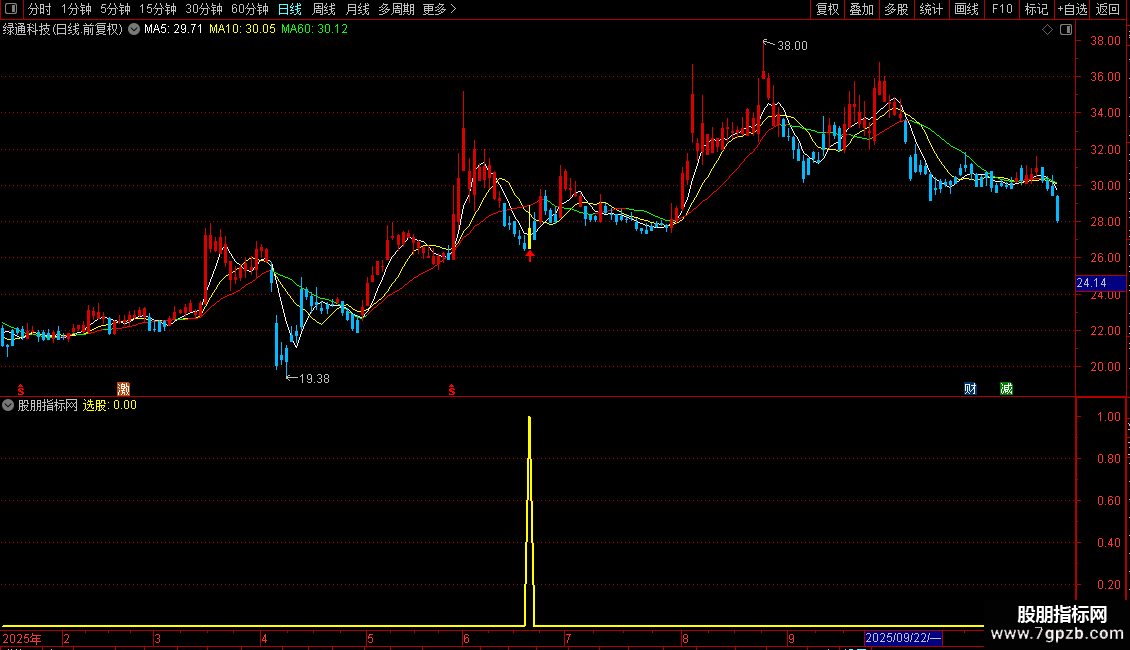Click the 复权 adjustment button
Screen dimensions: 1130x650
(x=827, y=9)
